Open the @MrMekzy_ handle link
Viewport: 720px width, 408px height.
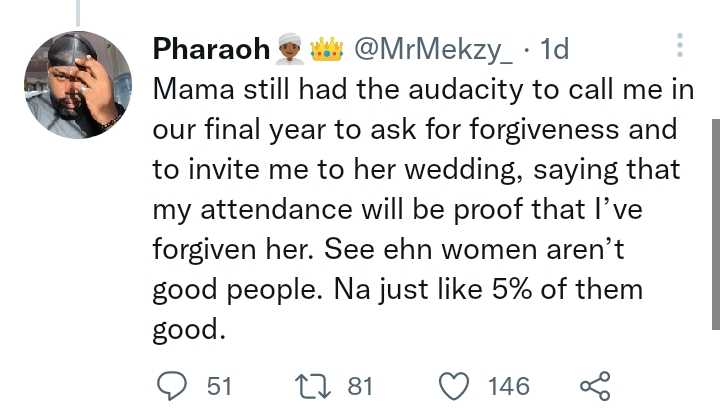(436, 48)
